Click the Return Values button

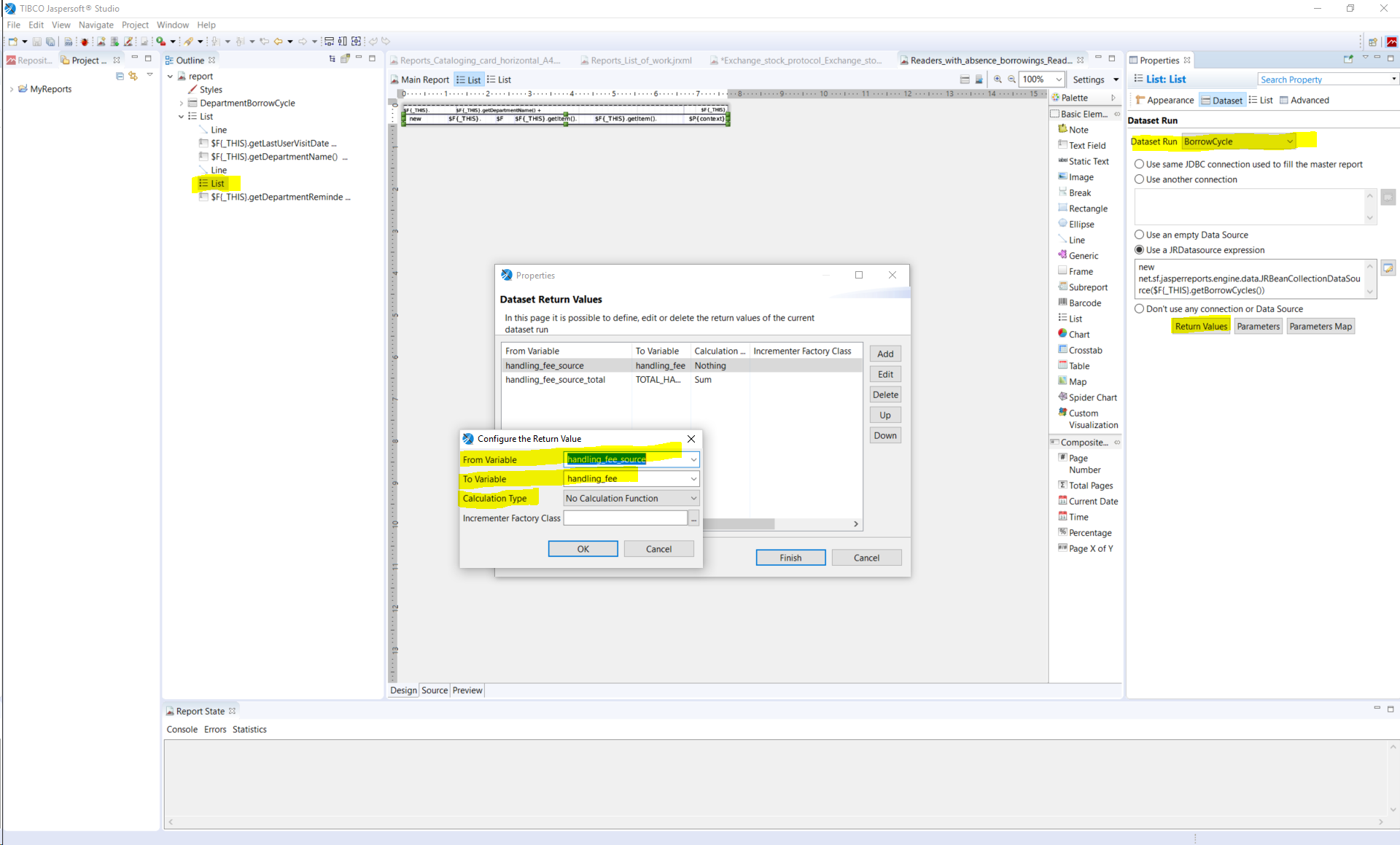tap(1200, 327)
